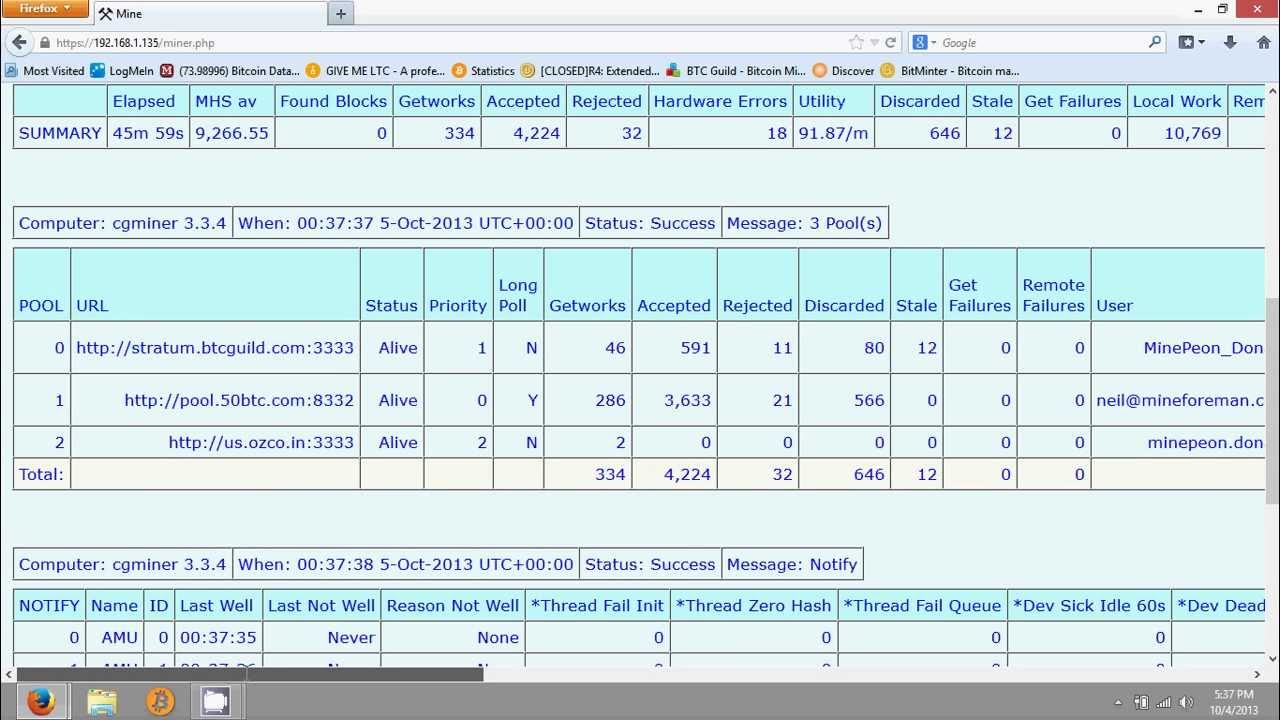Reload the miner page
This screenshot has width=1280, height=720.
[890, 42]
